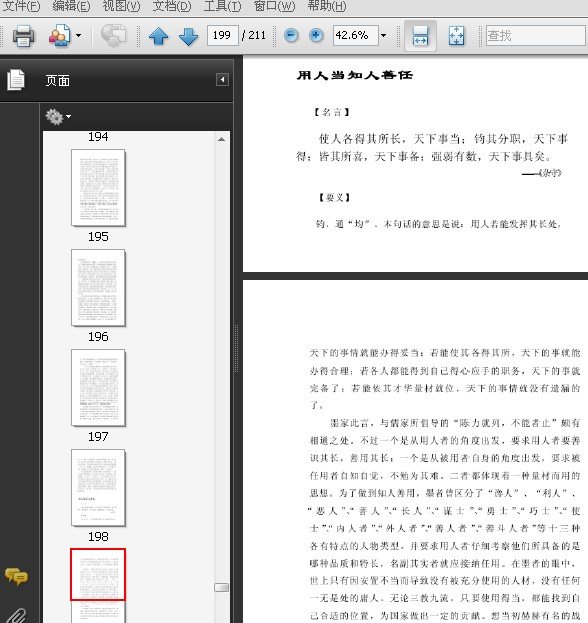The width and height of the screenshot is (588, 623).
Task: Open the 工具(T) menu
Action: 222,6
